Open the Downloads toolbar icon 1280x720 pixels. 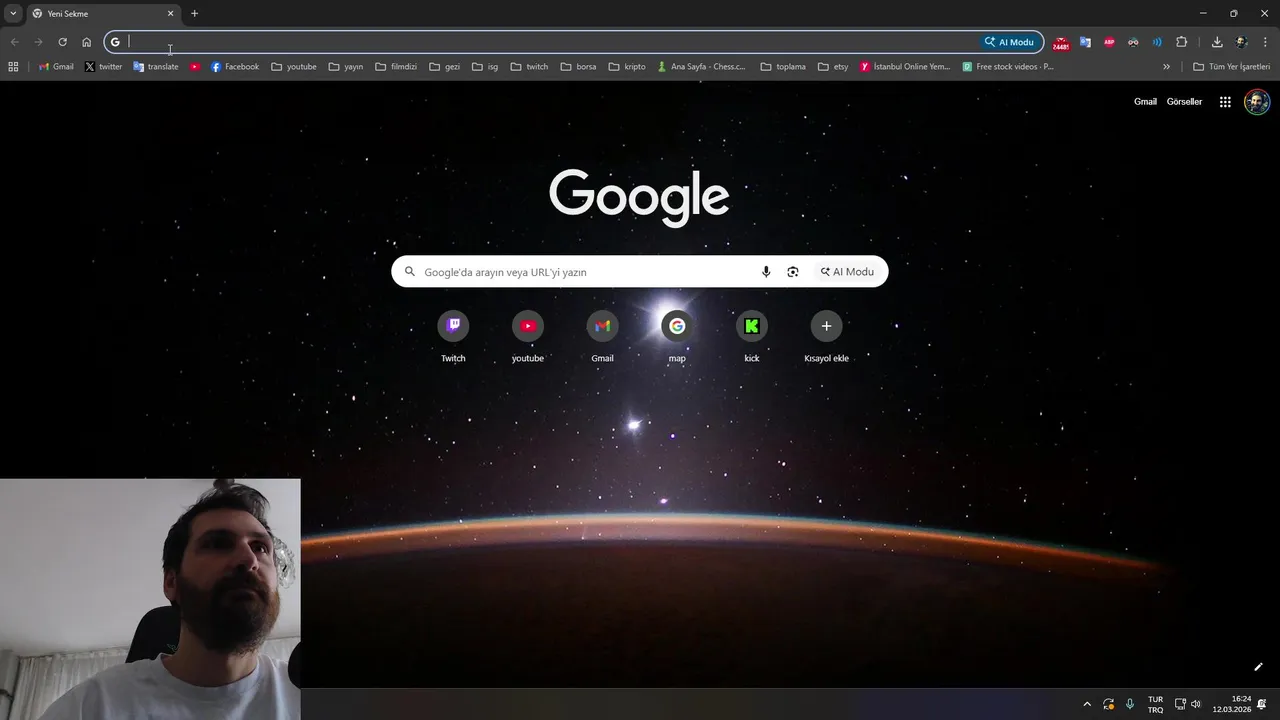pos(1217,42)
